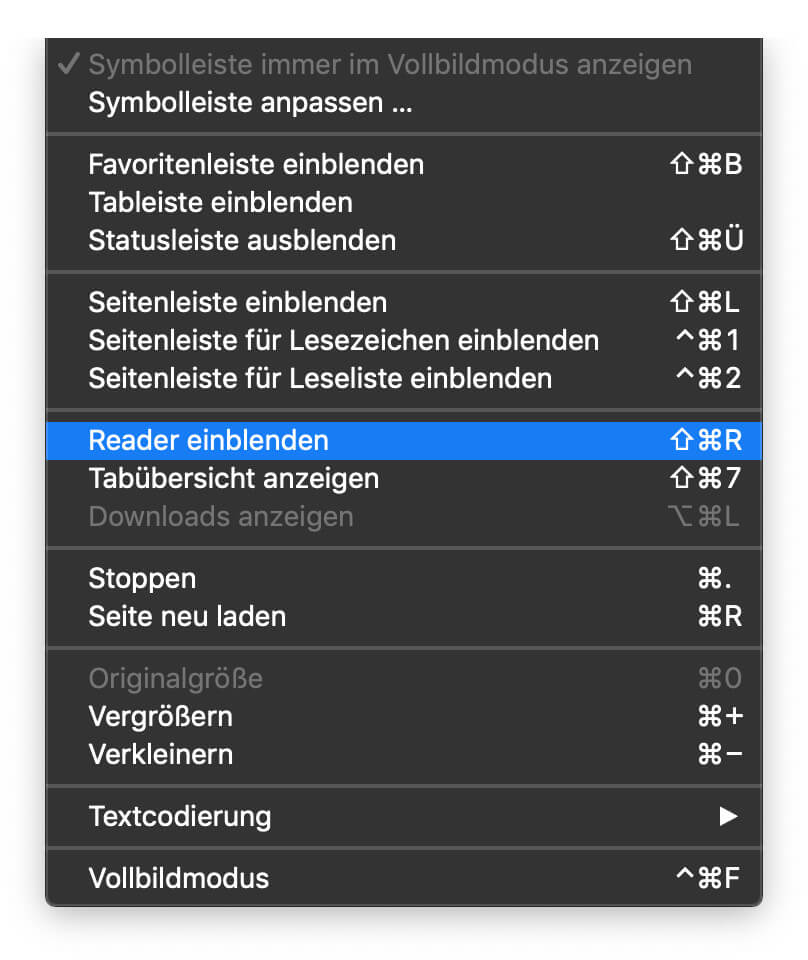Zoom out using 'Verkleinern'

click(161, 754)
